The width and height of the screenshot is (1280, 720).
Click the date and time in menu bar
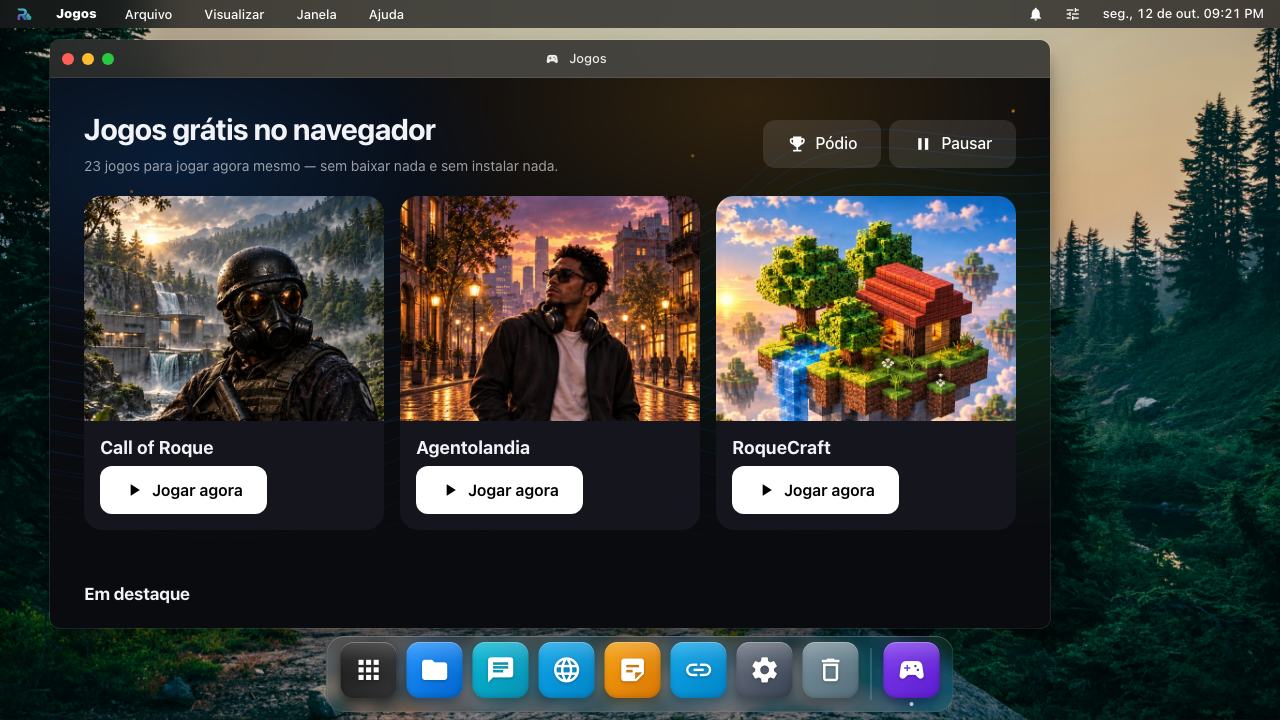(1183, 14)
